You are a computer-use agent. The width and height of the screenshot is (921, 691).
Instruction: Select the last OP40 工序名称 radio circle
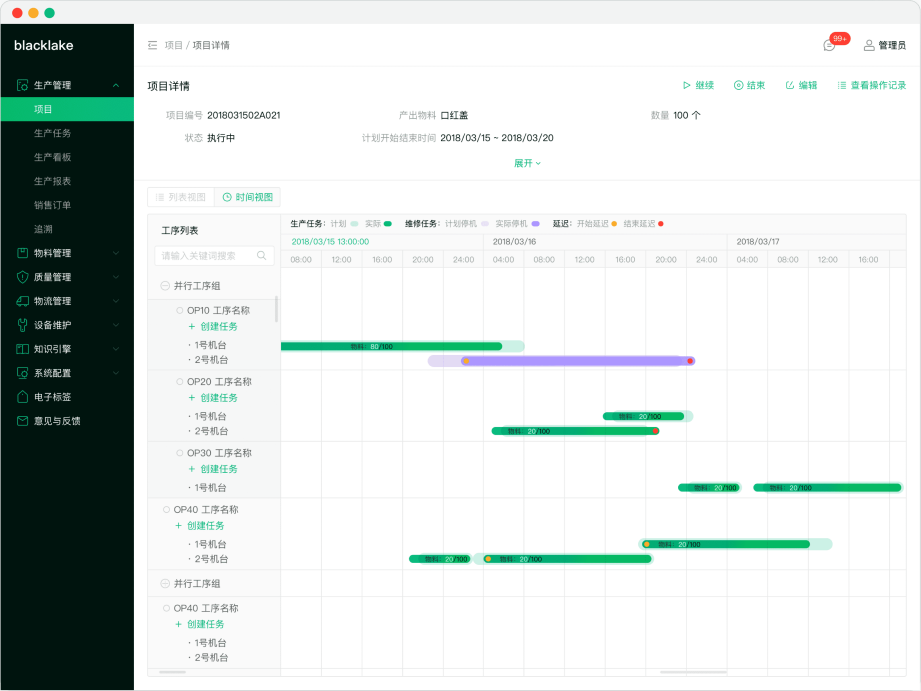pyautogui.click(x=166, y=608)
